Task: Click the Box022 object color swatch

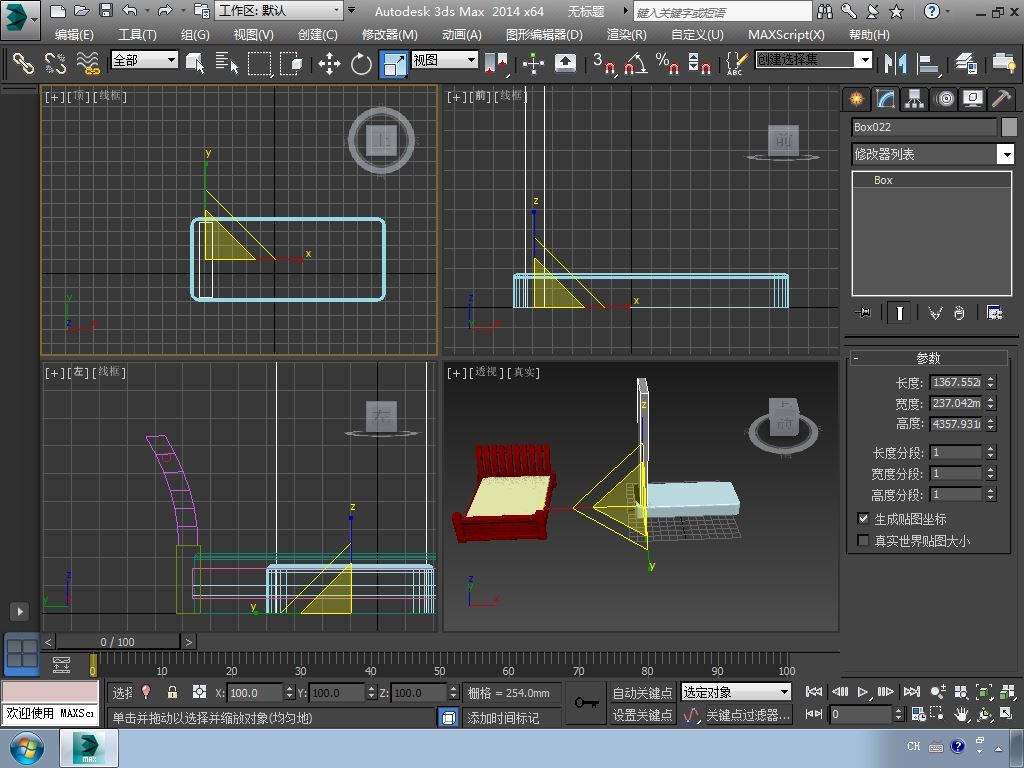Action: (x=1009, y=127)
